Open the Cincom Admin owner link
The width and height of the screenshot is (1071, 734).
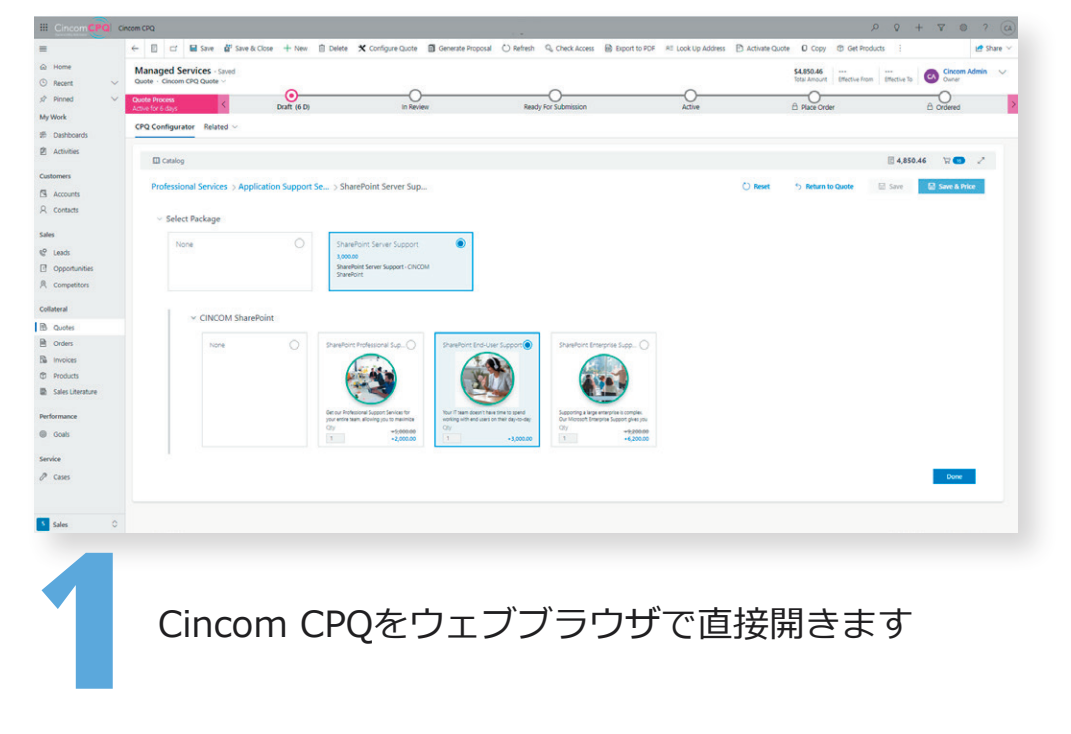tap(964, 71)
